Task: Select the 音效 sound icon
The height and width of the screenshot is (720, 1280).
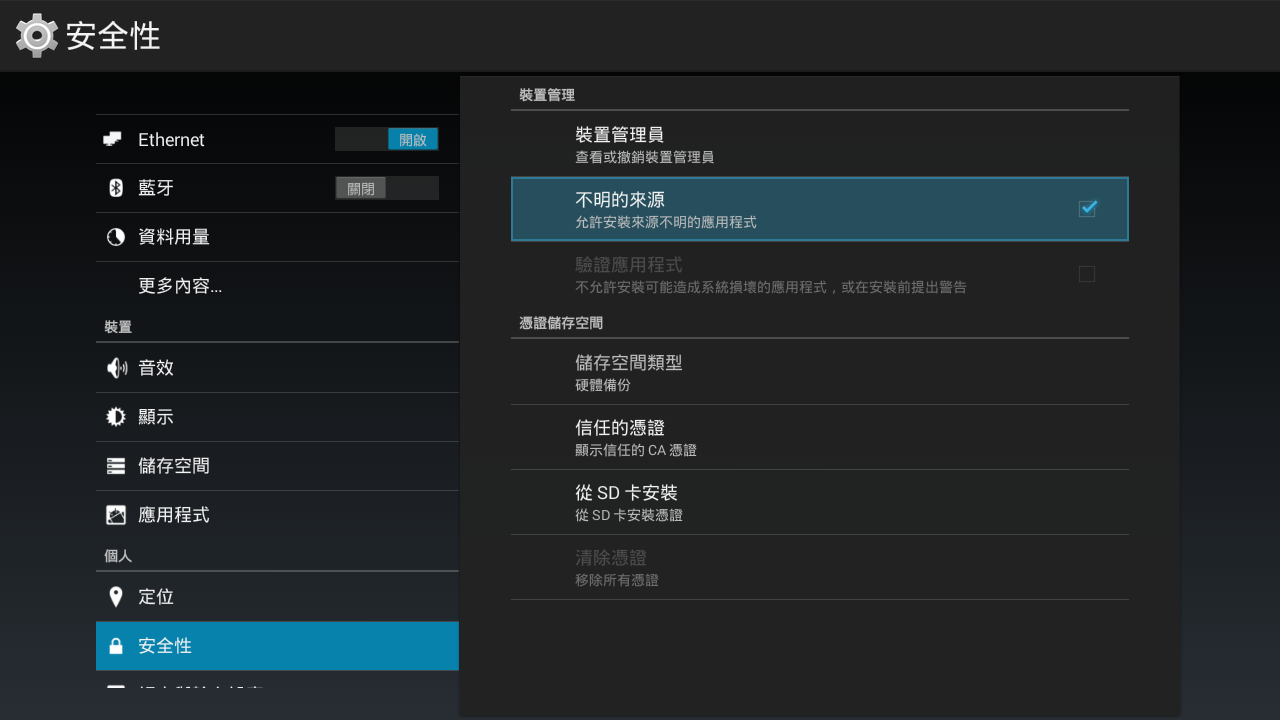Action: coord(113,367)
